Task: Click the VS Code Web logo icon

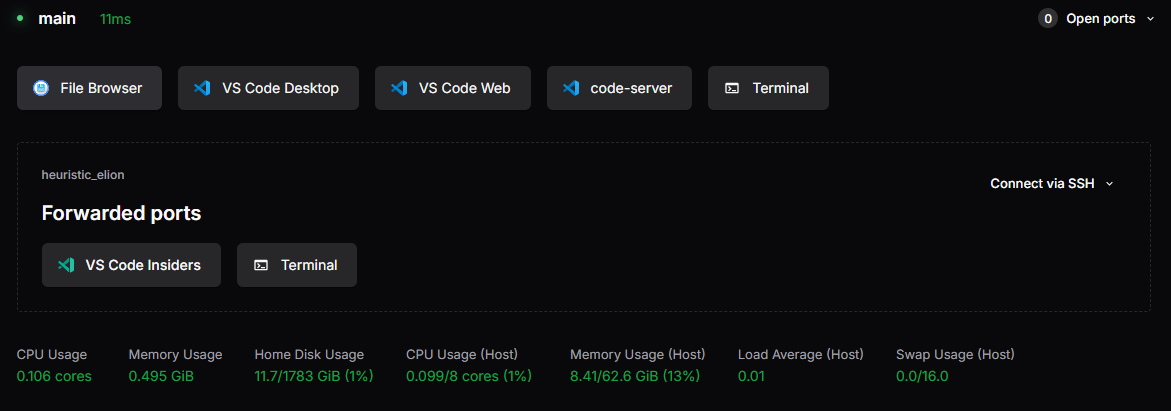Action: 399,88
